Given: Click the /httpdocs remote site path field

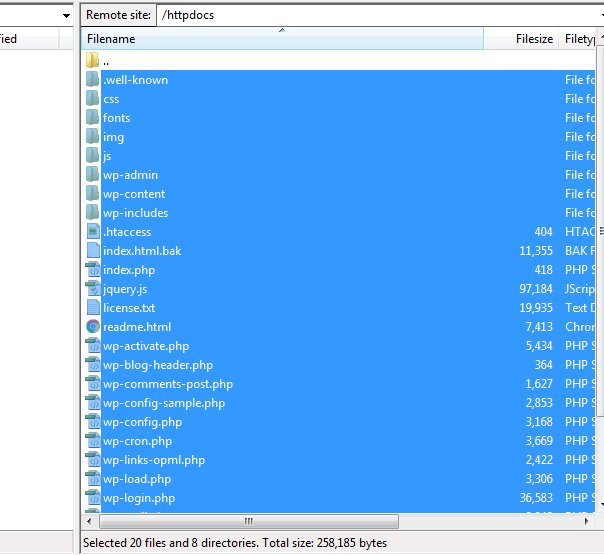Looking at the screenshot, I should (379, 15).
